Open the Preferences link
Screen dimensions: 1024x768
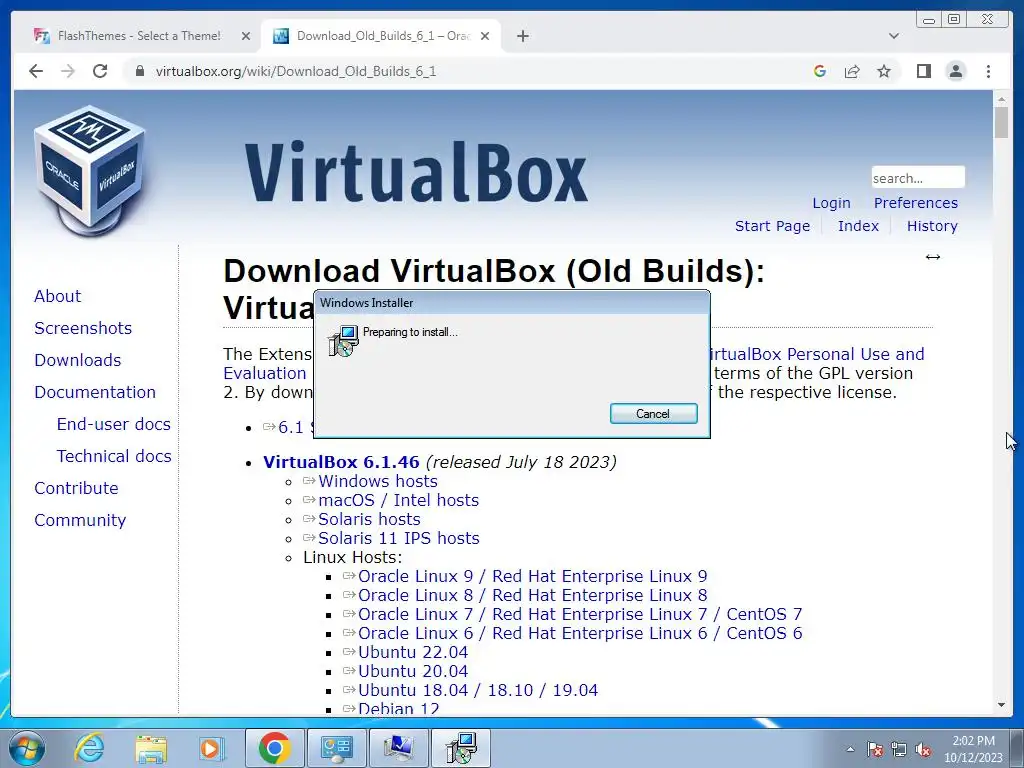(x=916, y=203)
